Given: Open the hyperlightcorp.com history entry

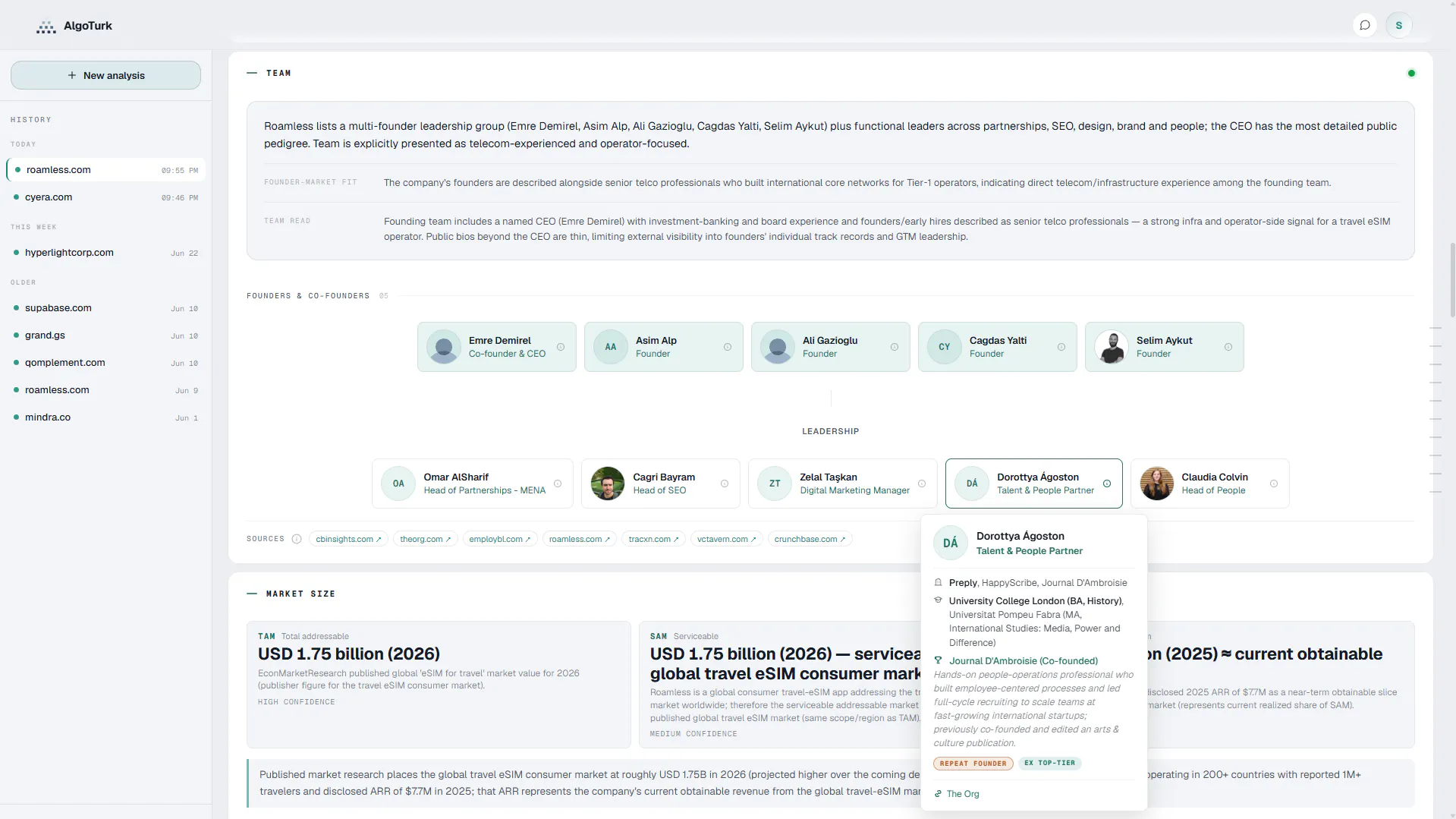Looking at the screenshot, I should pos(105,253).
